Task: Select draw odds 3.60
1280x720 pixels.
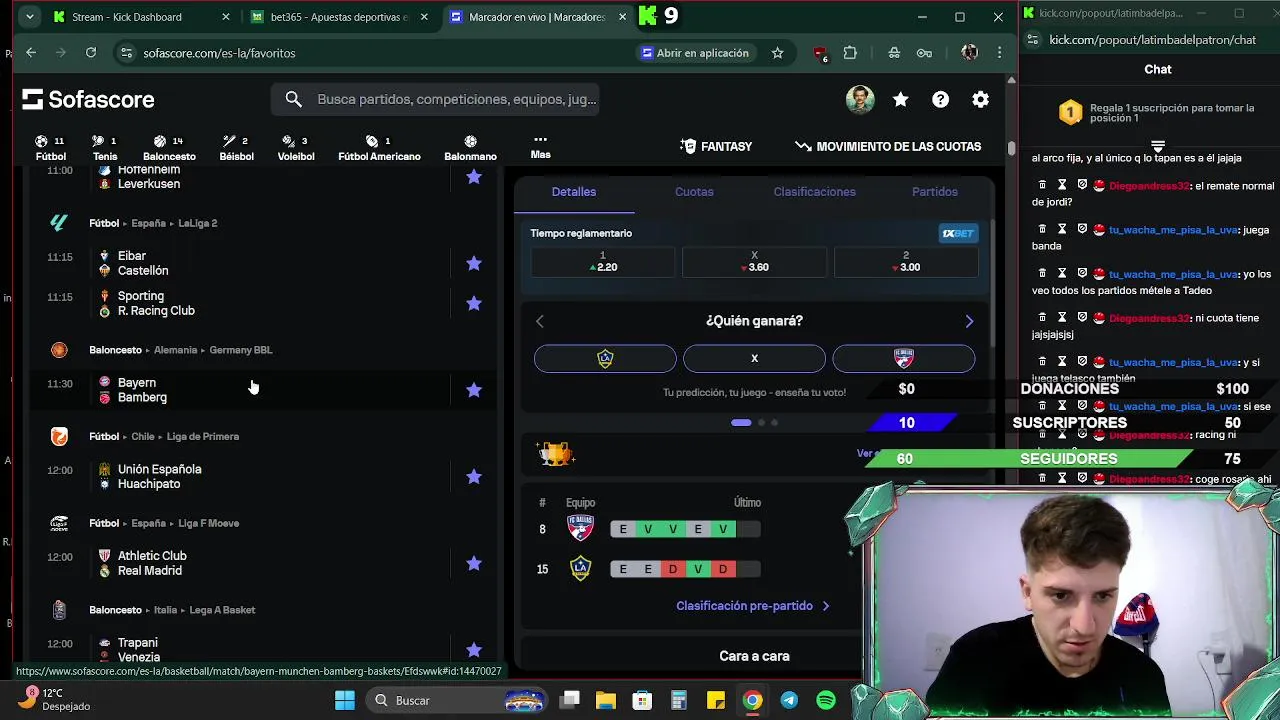Action: click(754, 262)
